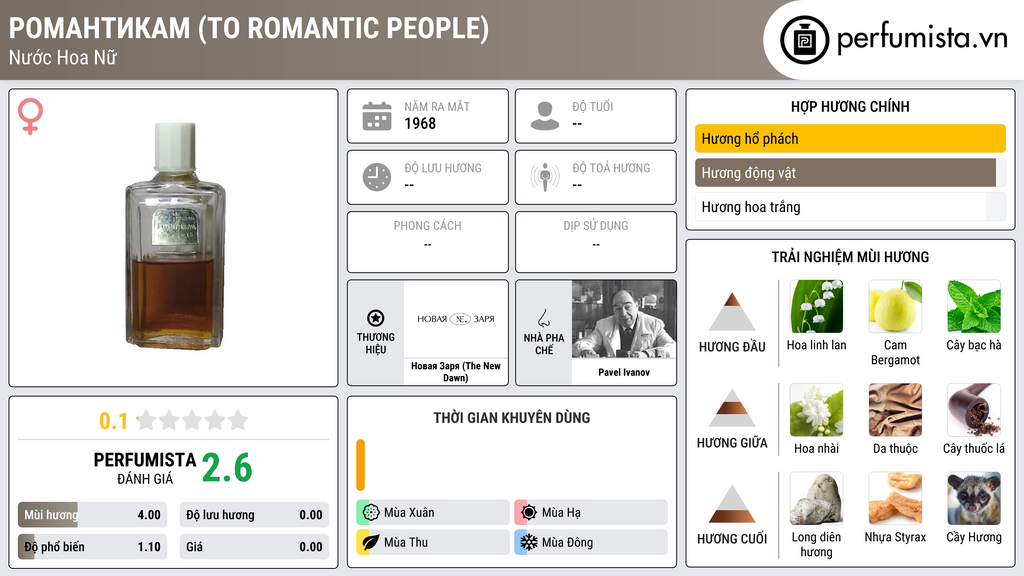
Task: Click the perfume bottle product image
Action: tap(174, 235)
